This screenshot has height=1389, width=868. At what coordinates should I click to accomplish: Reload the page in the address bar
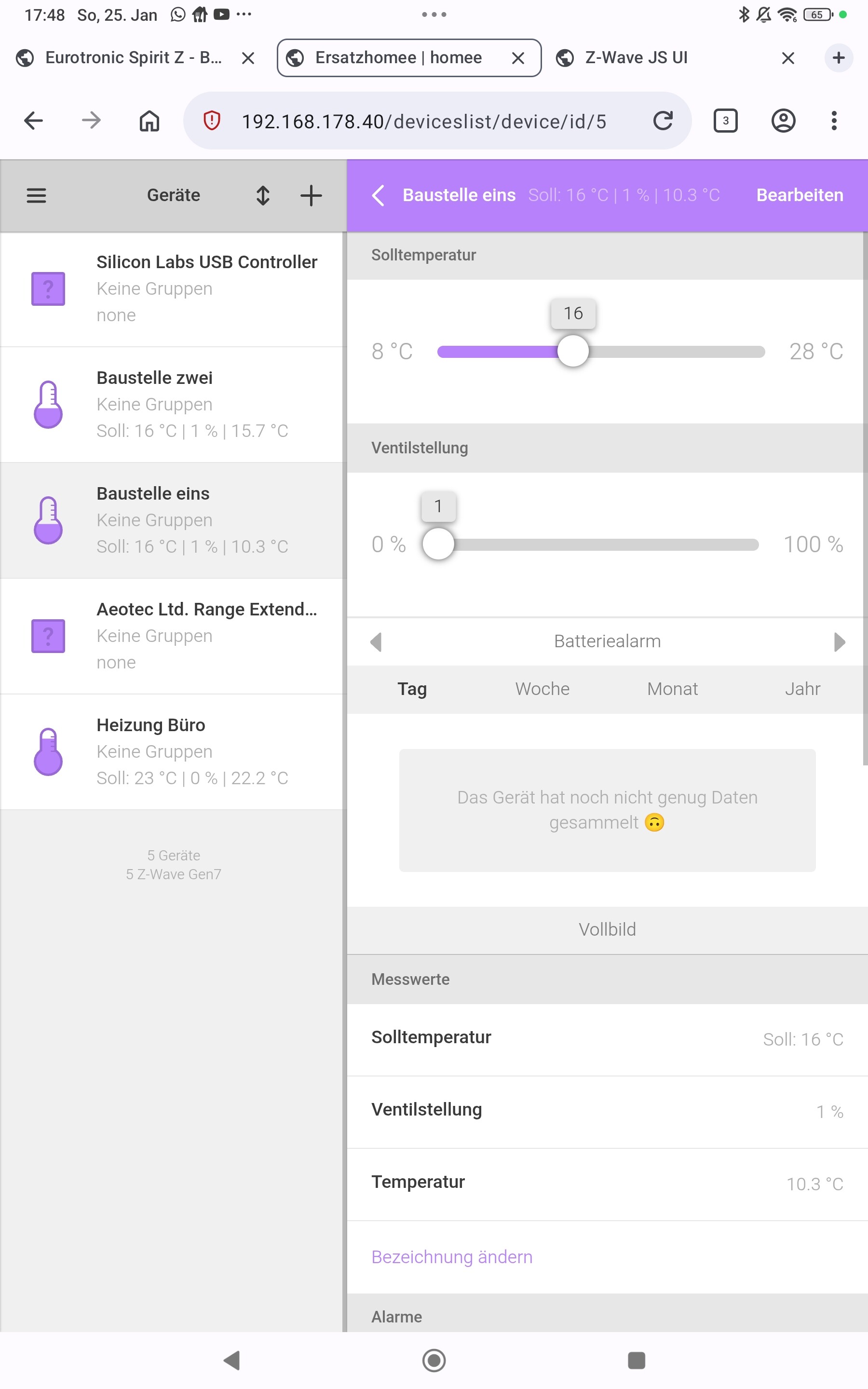[663, 121]
